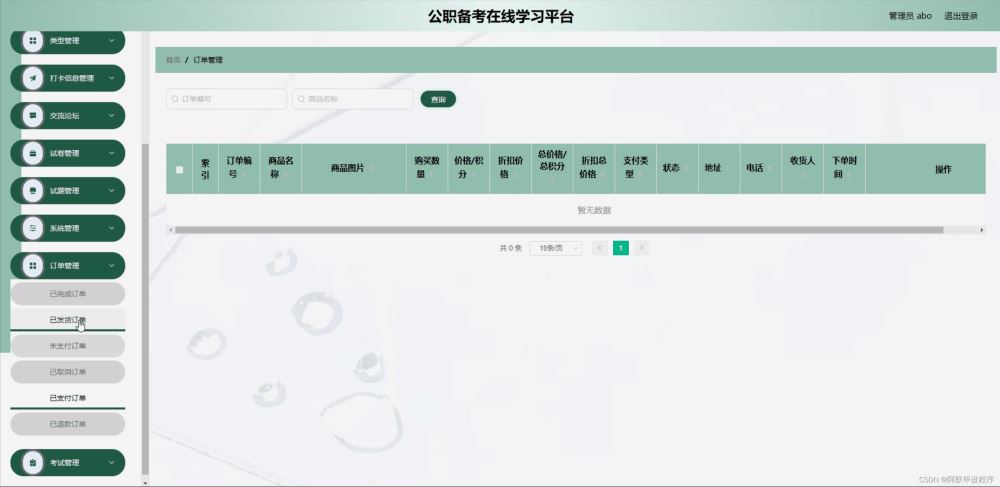Click 订单管理 breadcrumb text
The width and height of the screenshot is (1000, 487).
(208, 60)
